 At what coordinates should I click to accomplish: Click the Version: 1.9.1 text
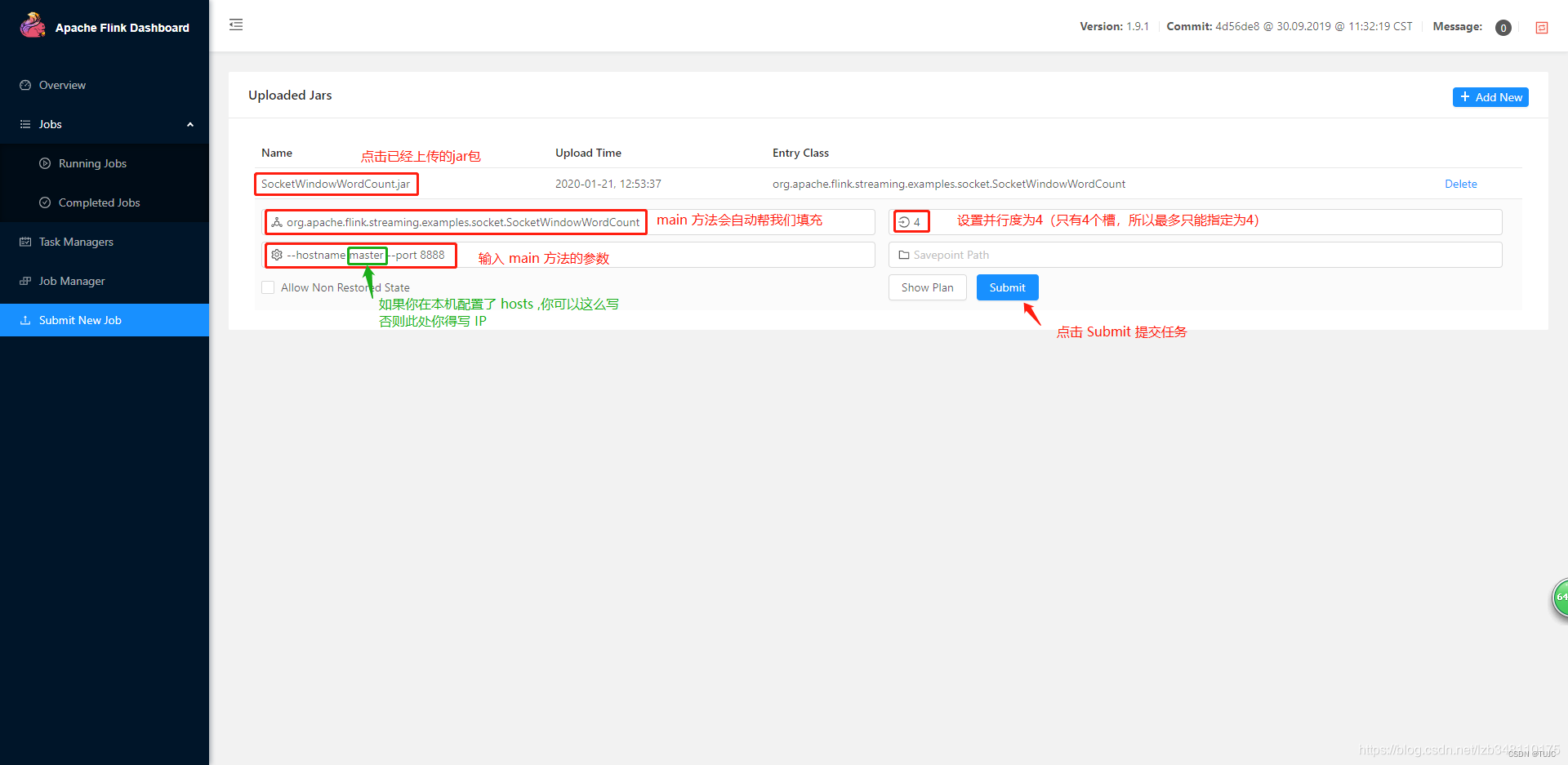(1114, 26)
